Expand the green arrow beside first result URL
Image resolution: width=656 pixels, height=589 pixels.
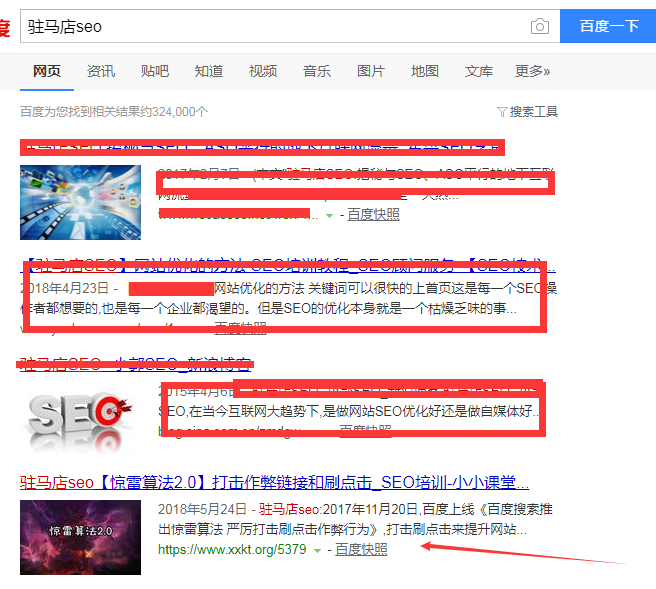pyautogui.click(x=329, y=216)
